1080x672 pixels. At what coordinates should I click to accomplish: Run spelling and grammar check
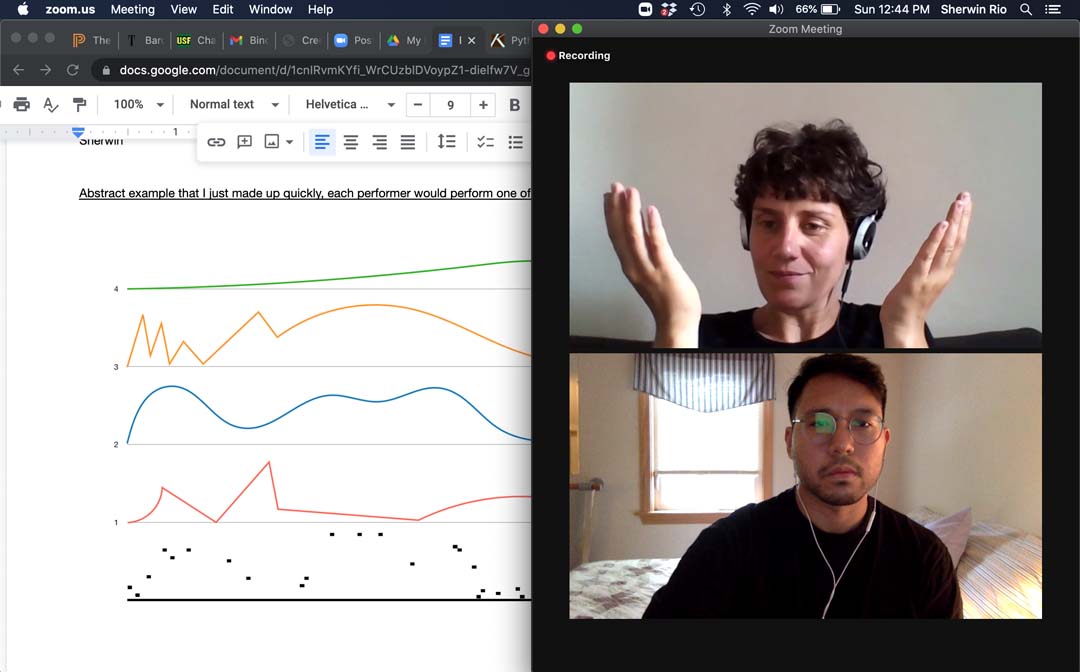click(50, 105)
